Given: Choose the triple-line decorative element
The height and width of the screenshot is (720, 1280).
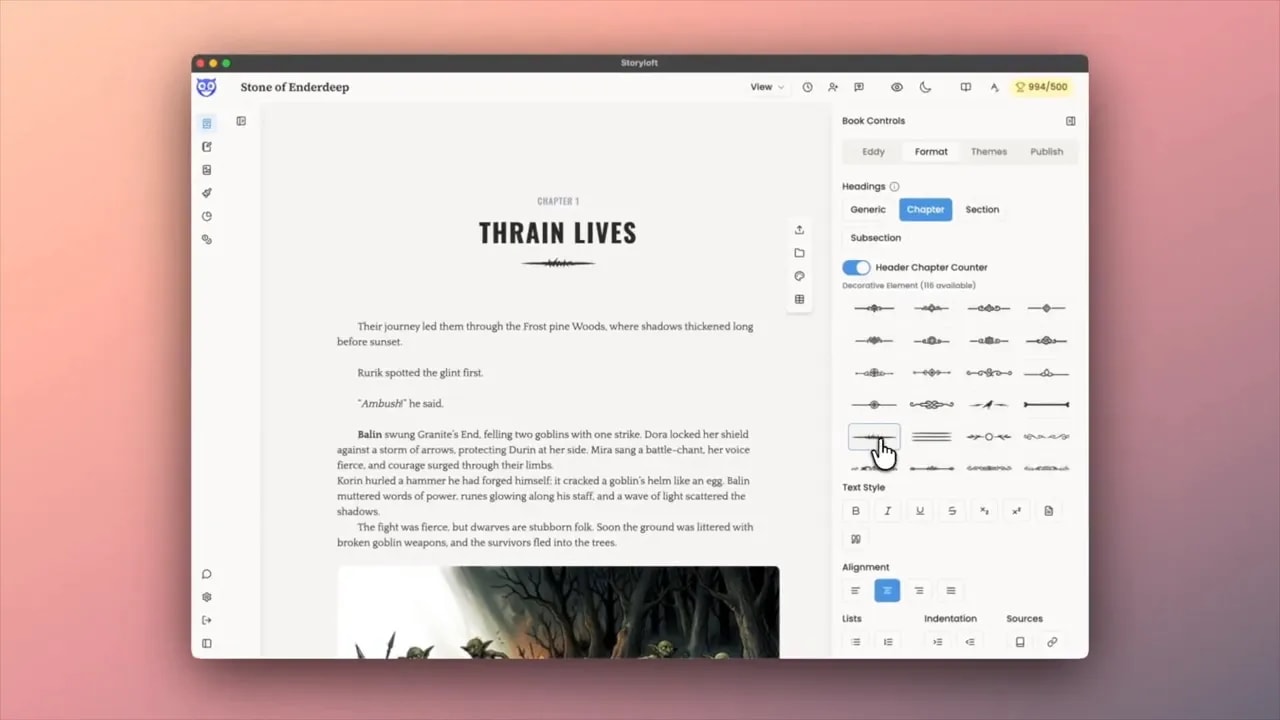Looking at the screenshot, I should click(x=931, y=437).
